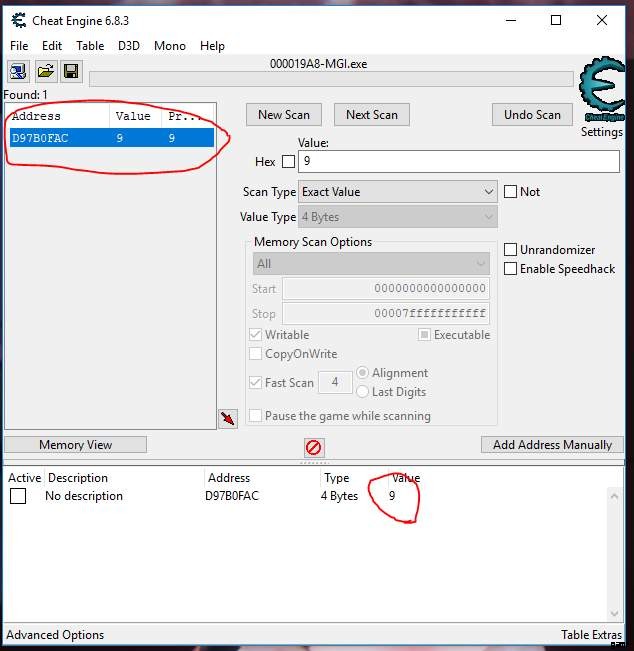
Task: Open the memory region All dropdown
Action: click(x=370, y=264)
